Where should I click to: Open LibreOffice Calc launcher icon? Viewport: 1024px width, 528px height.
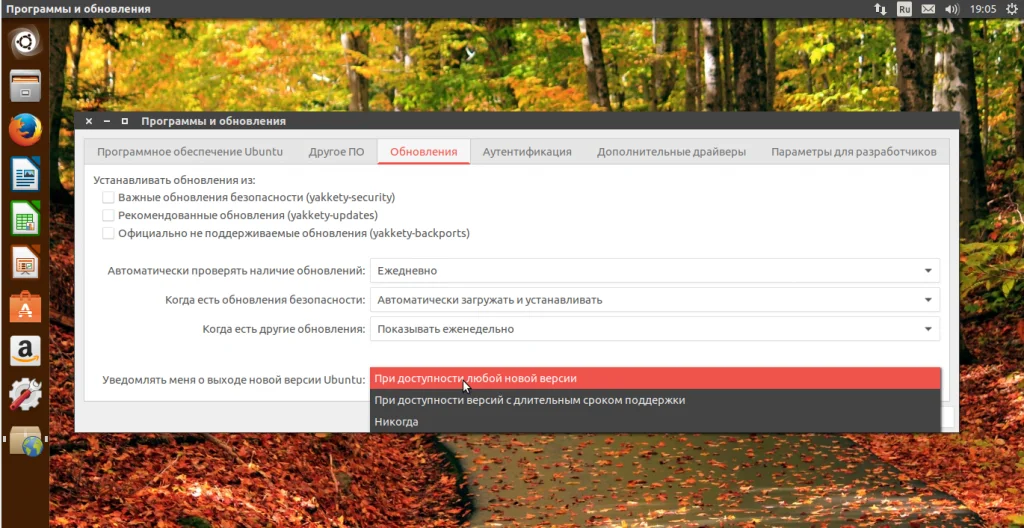[25, 218]
